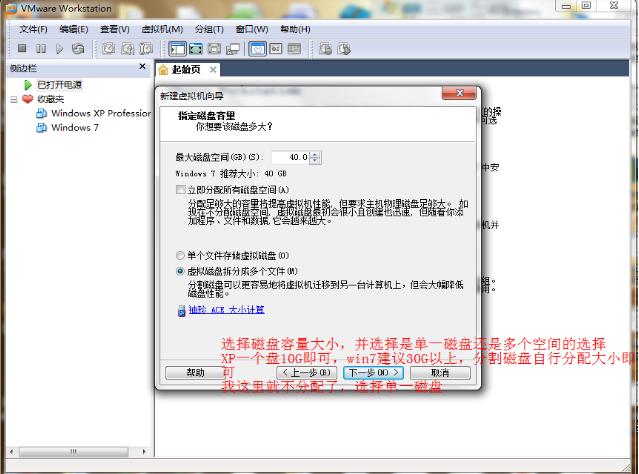Open the 虚拟机(M) menu

[162, 29]
